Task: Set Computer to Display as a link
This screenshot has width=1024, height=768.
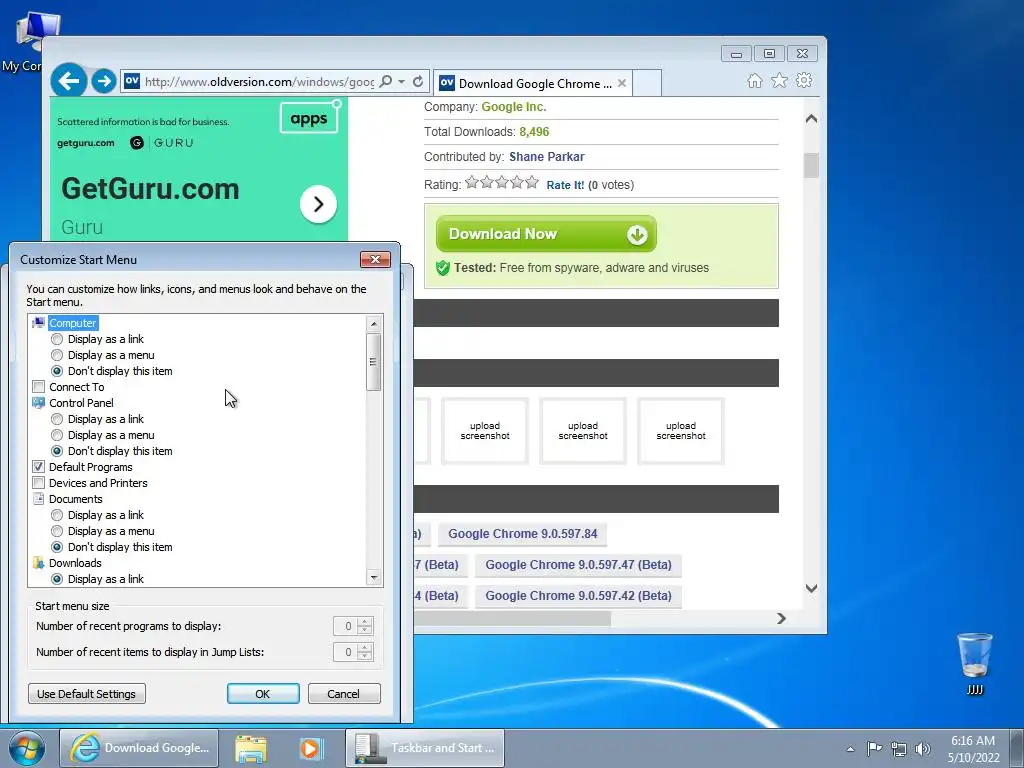Action: pos(57,339)
